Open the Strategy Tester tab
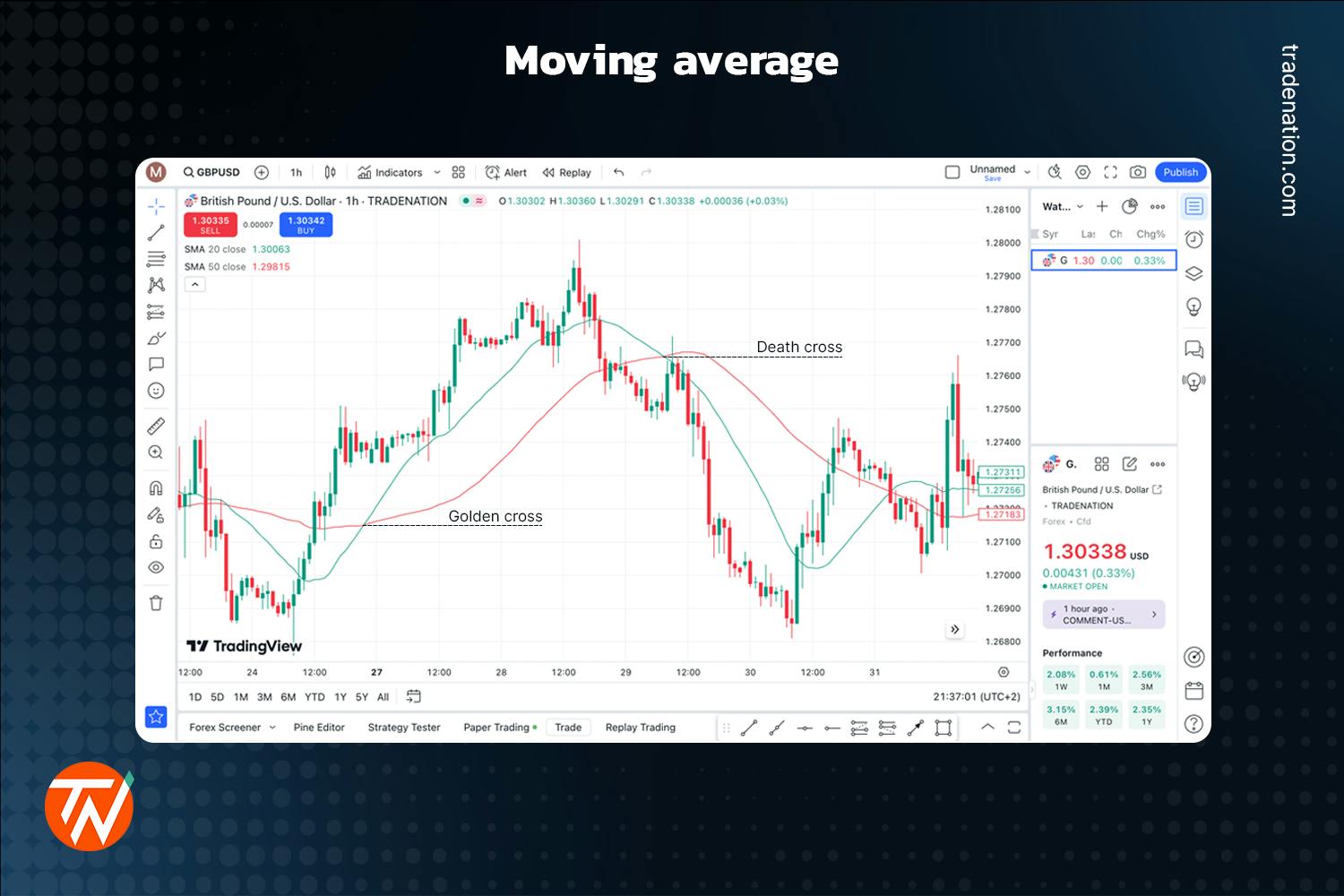 (403, 727)
